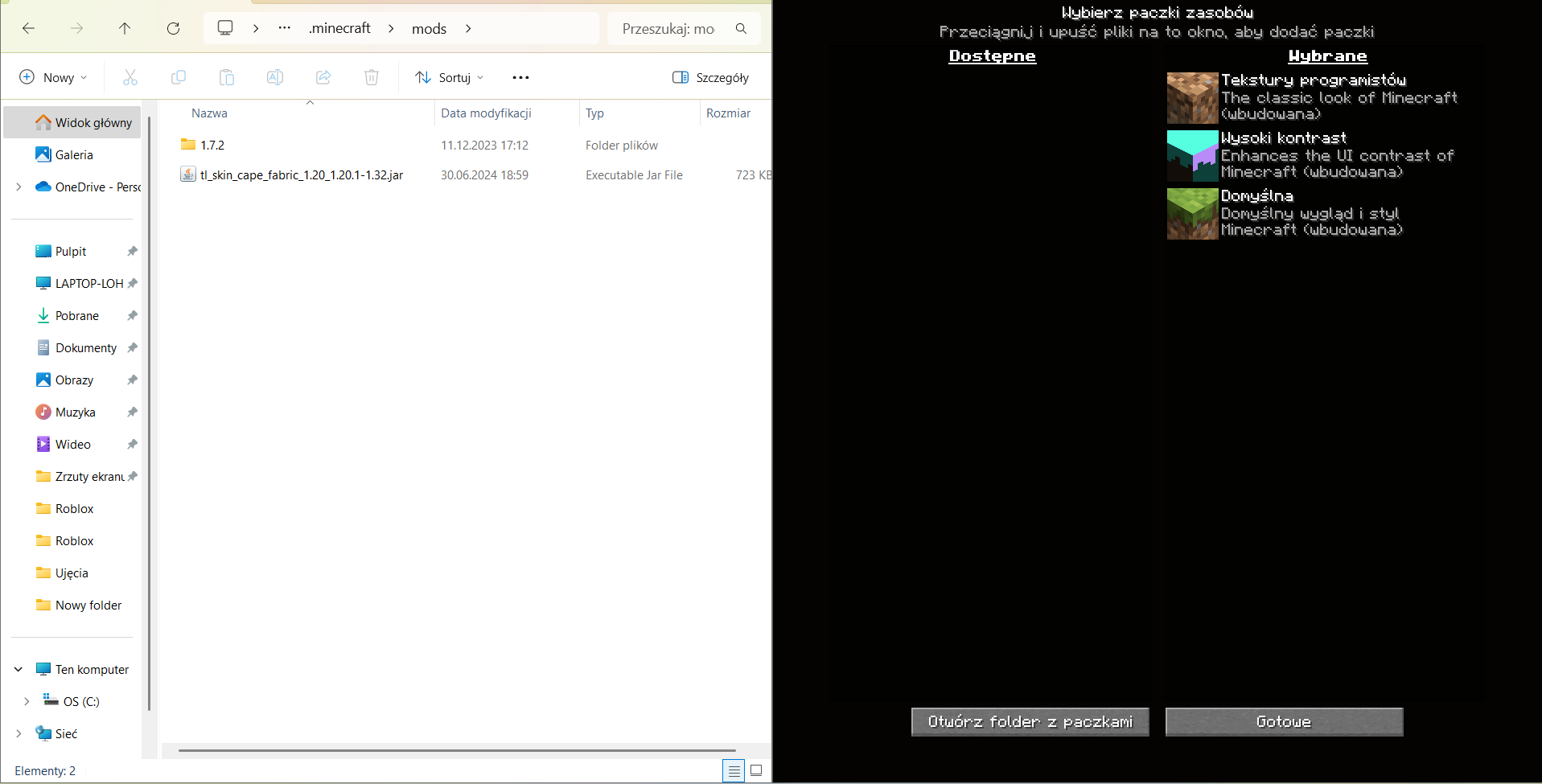Unpin LAPTOP-LOH from quick access
Screen dimensions: 1542x784
point(133,283)
